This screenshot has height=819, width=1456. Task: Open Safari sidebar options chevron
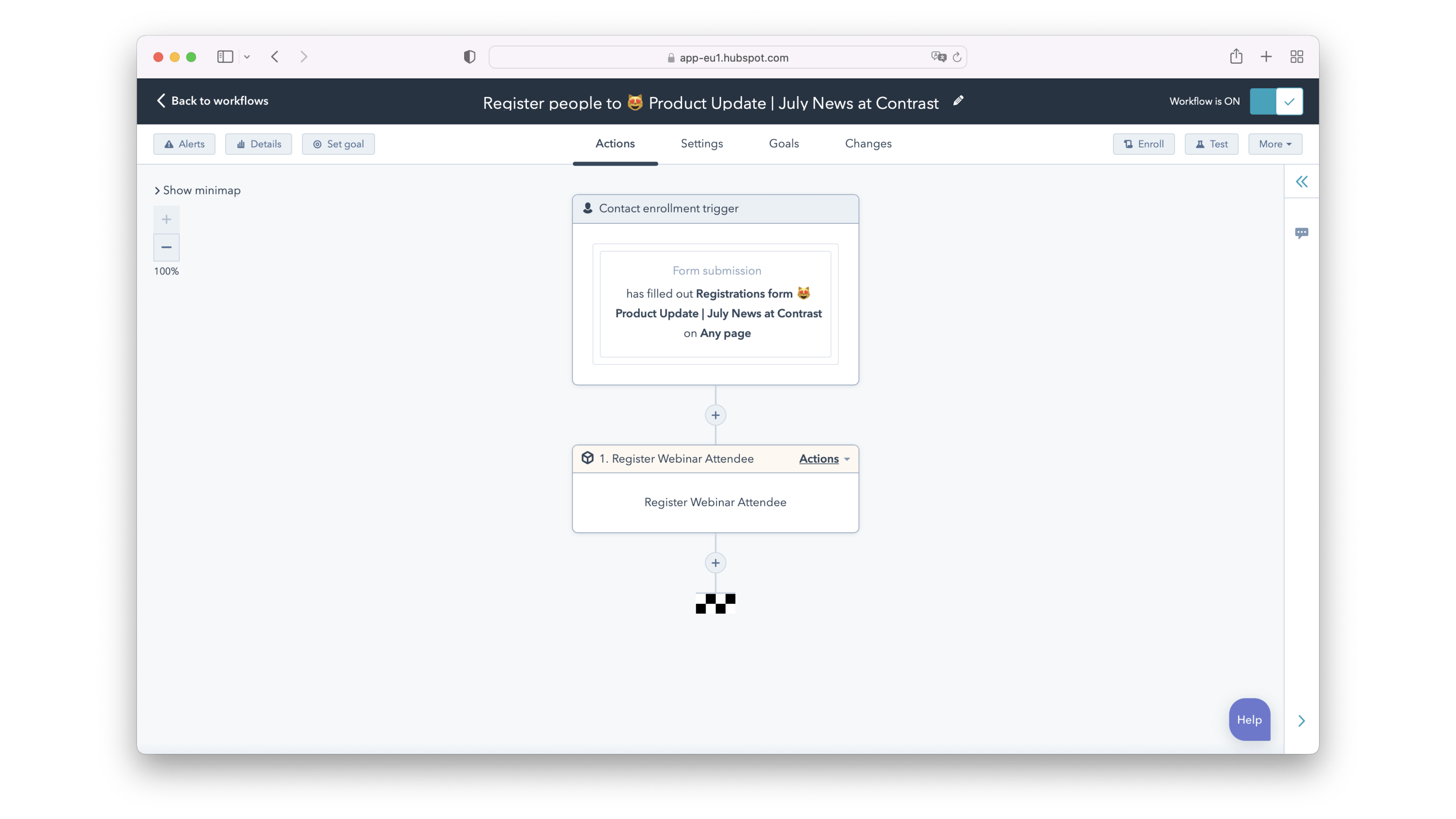[x=247, y=56]
